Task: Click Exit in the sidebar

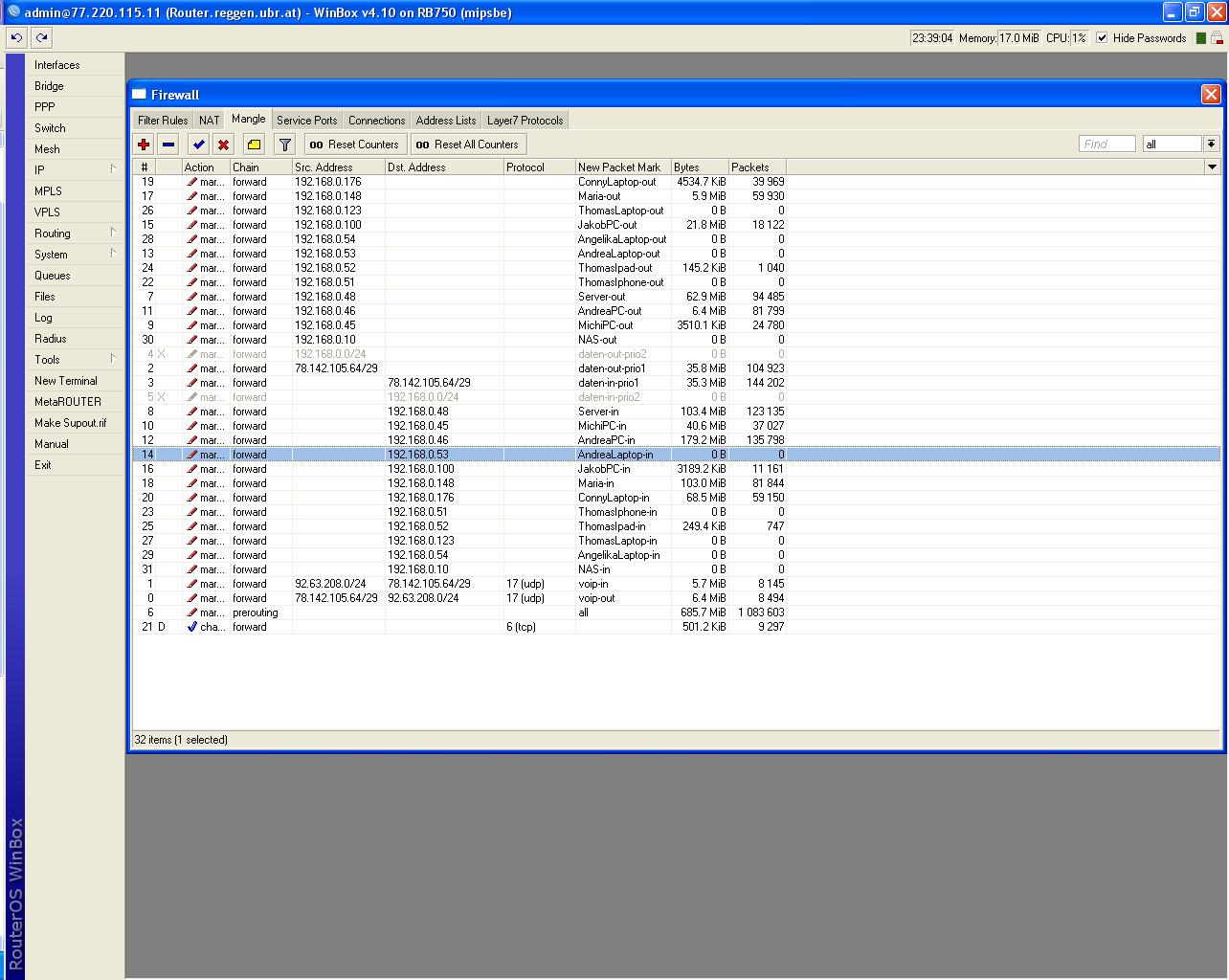Action: click(x=74, y=465)
